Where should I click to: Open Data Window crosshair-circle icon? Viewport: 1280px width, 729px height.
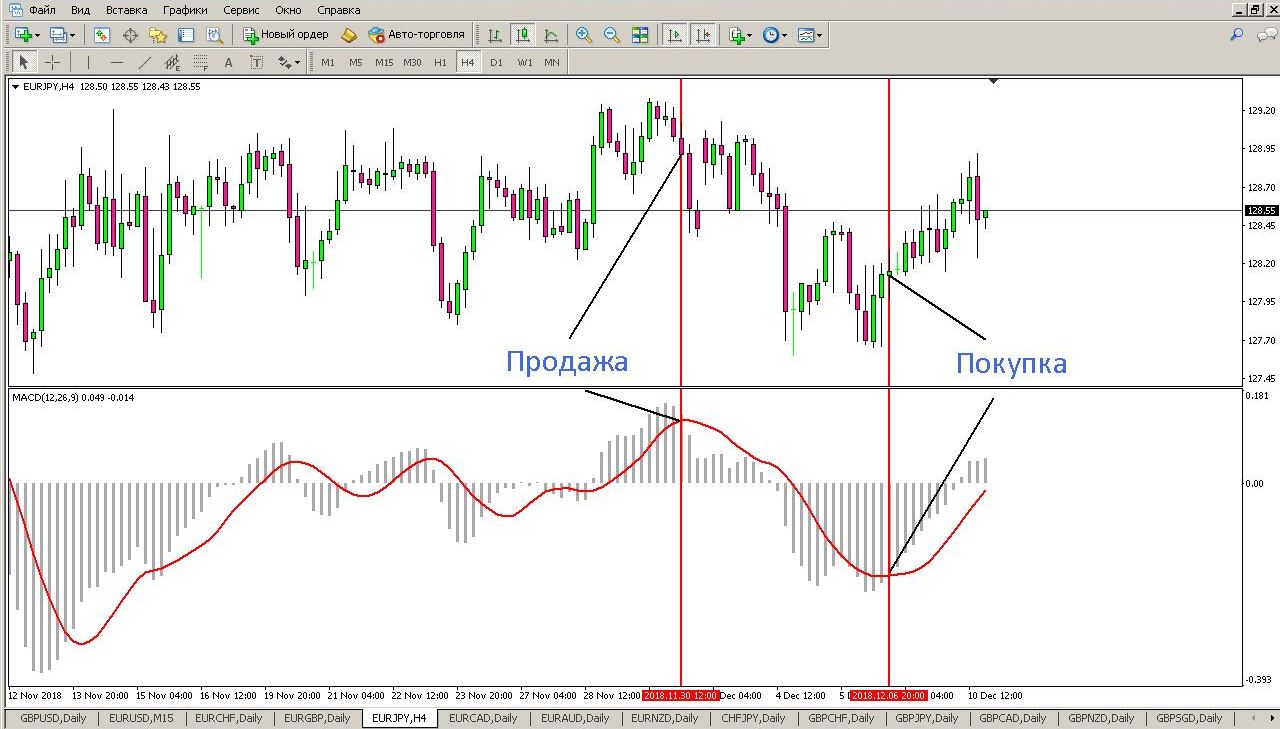tap(130, 35)
